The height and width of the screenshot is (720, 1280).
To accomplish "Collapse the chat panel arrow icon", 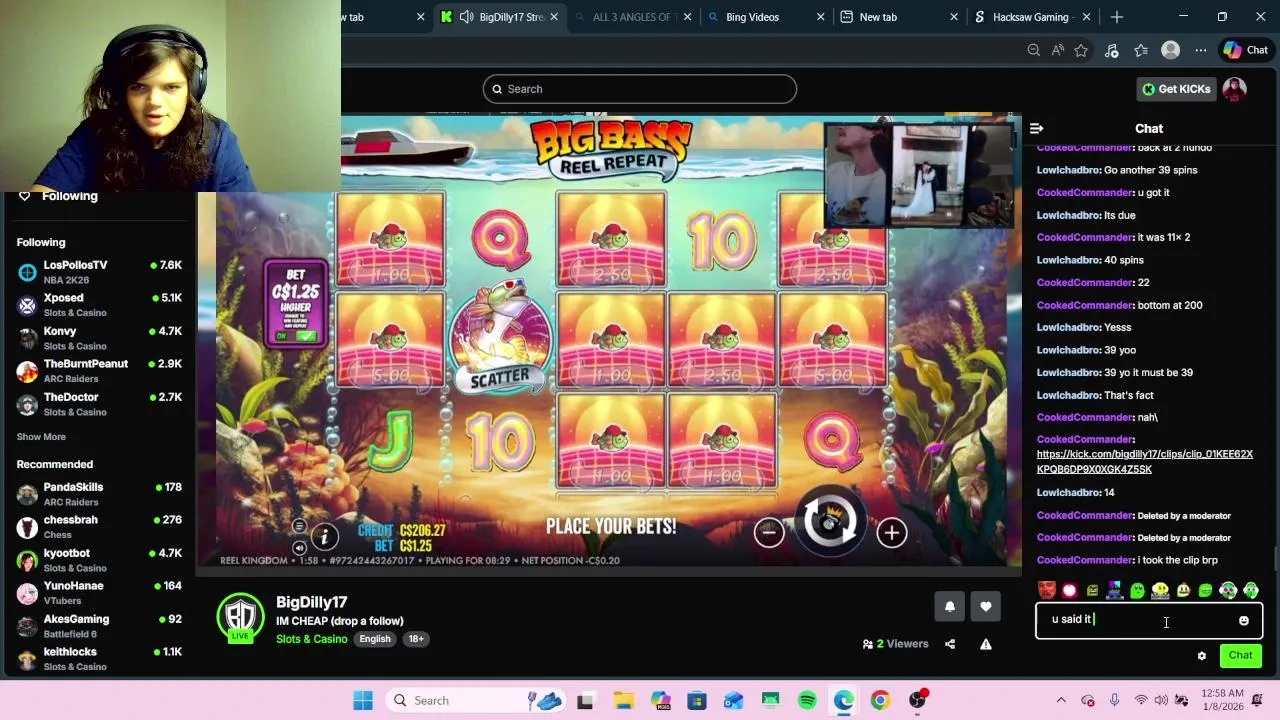I will tap(1037, 128).
